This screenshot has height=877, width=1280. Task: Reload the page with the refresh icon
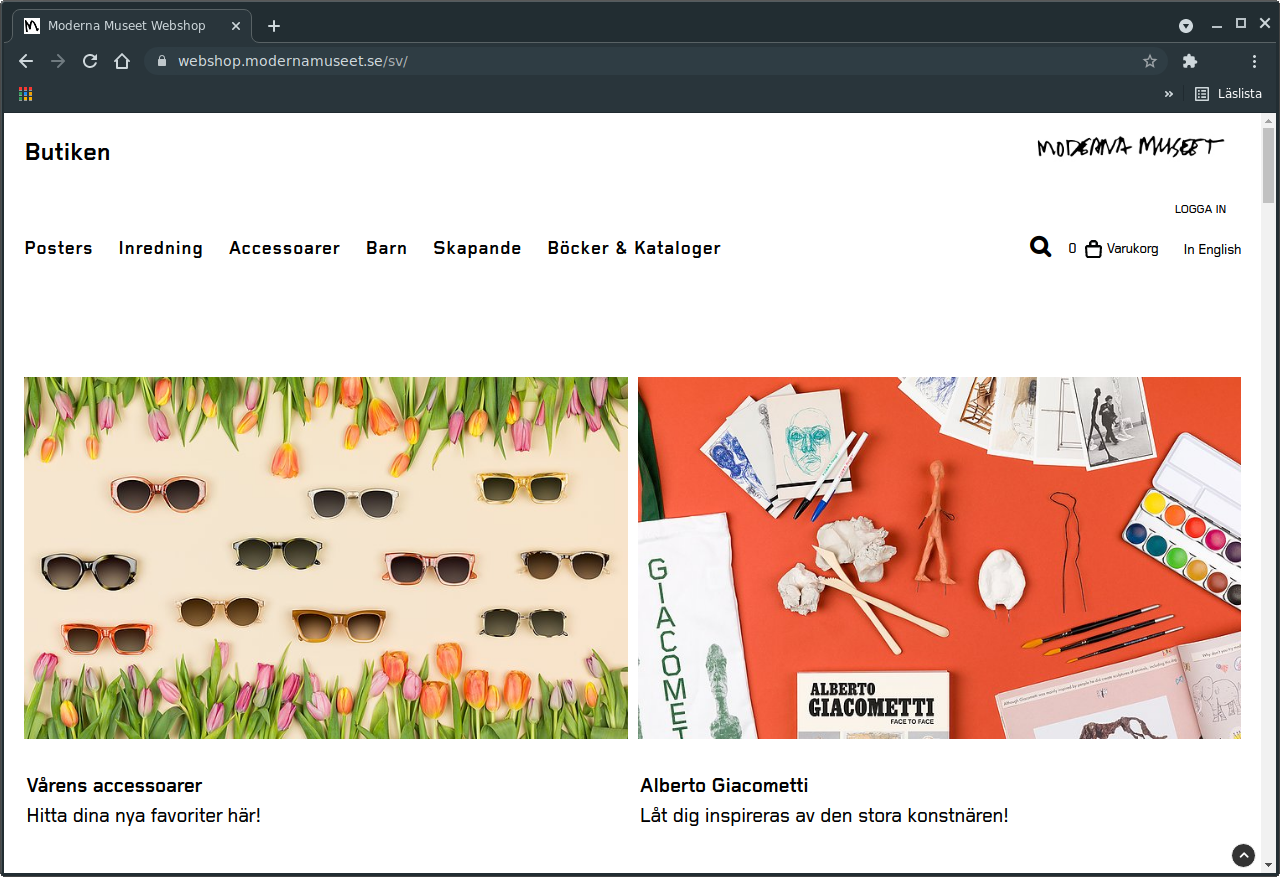[x=90, y=61]
